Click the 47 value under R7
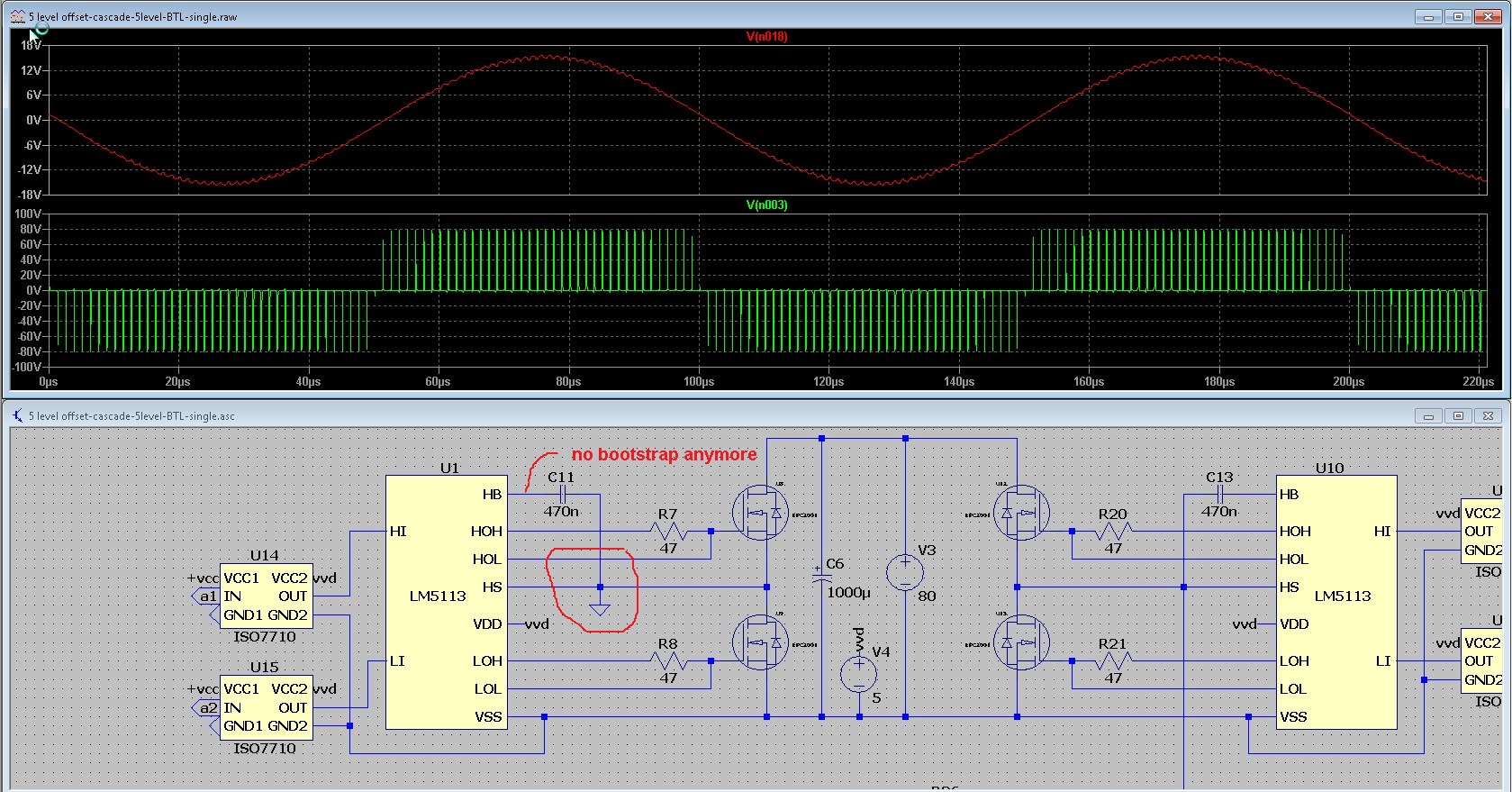This screenshot has width=1512, height=792. point(668,548)
